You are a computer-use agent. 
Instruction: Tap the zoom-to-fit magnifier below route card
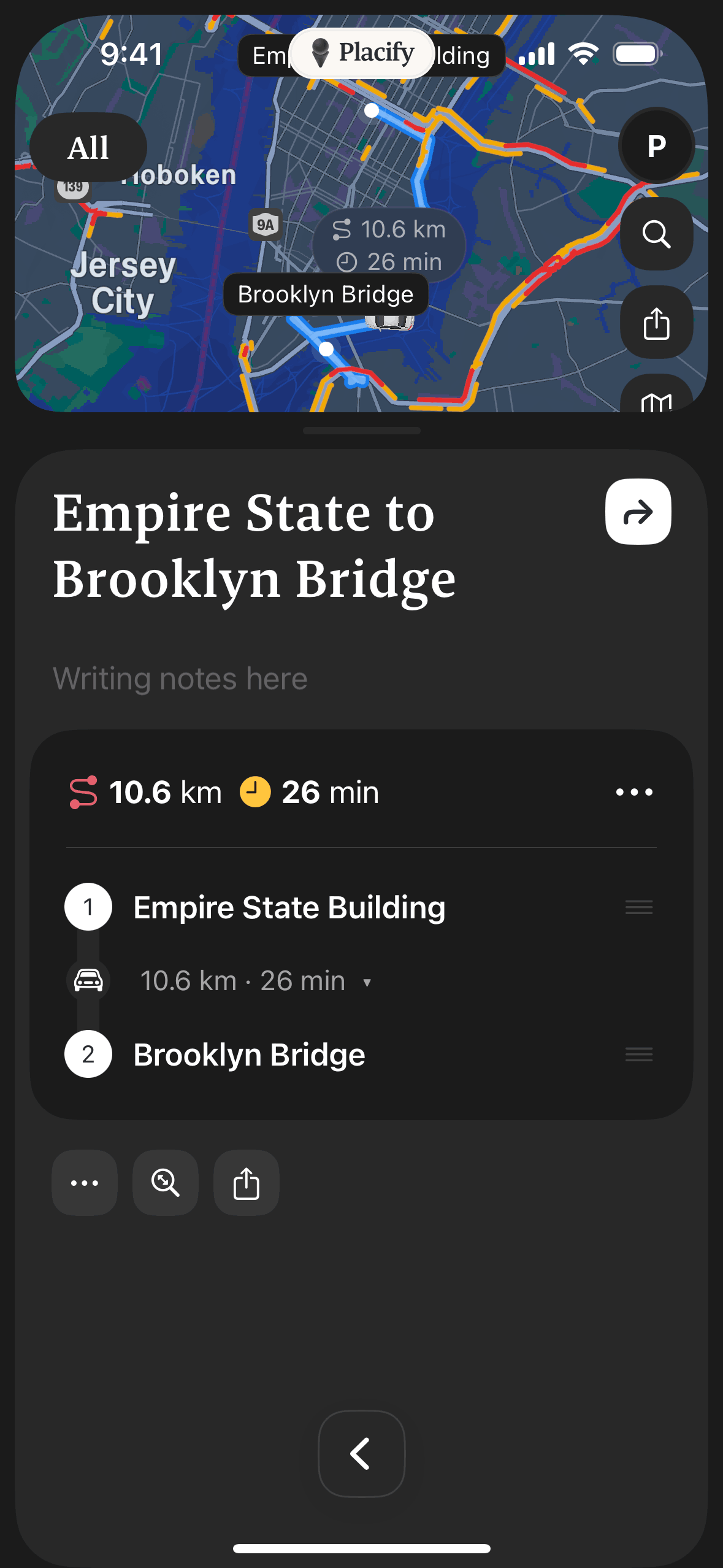coord(166,1183)
